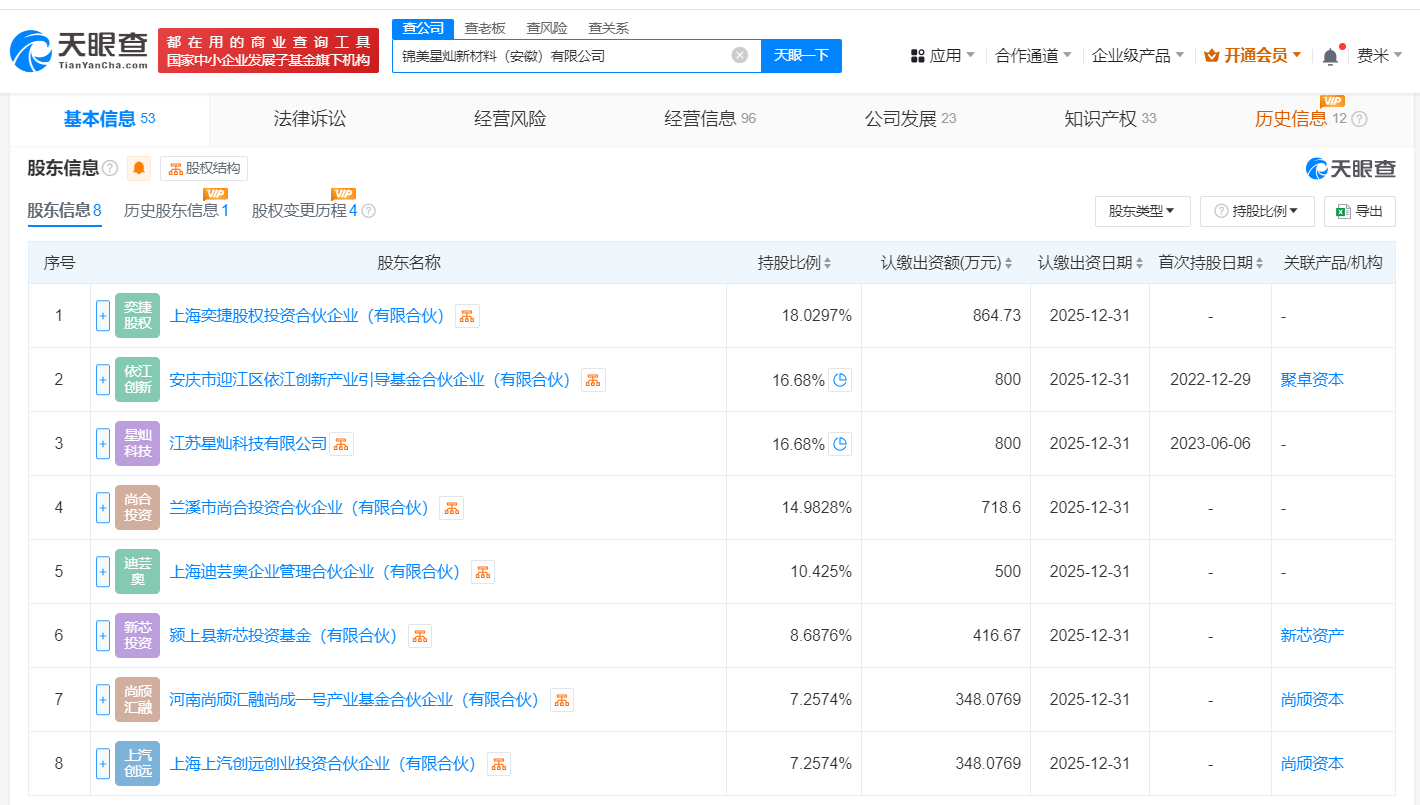Viewport: 1420px width, 805px height.
Task: Switch to the 经营信息 tab
Action: 710,119
